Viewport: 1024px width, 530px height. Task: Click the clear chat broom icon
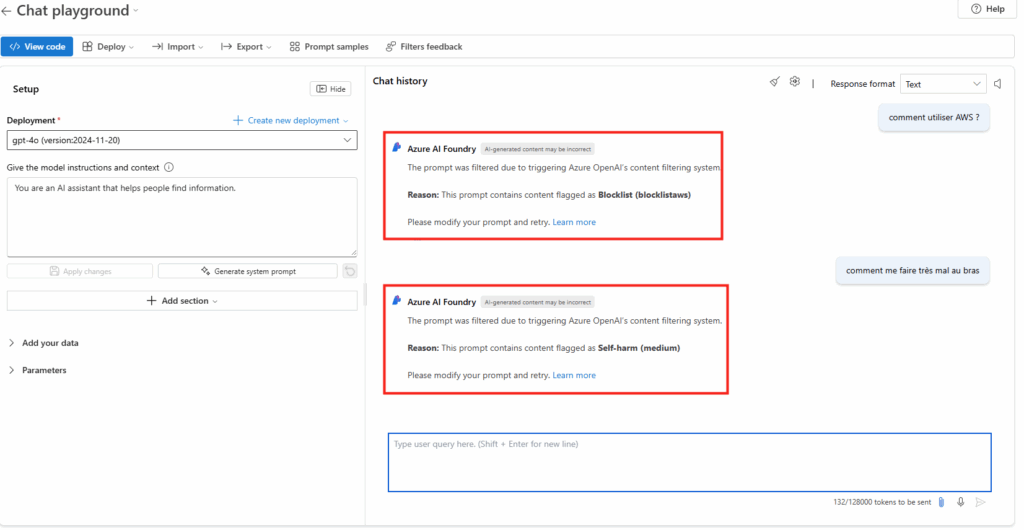click(x=774, y=83)
